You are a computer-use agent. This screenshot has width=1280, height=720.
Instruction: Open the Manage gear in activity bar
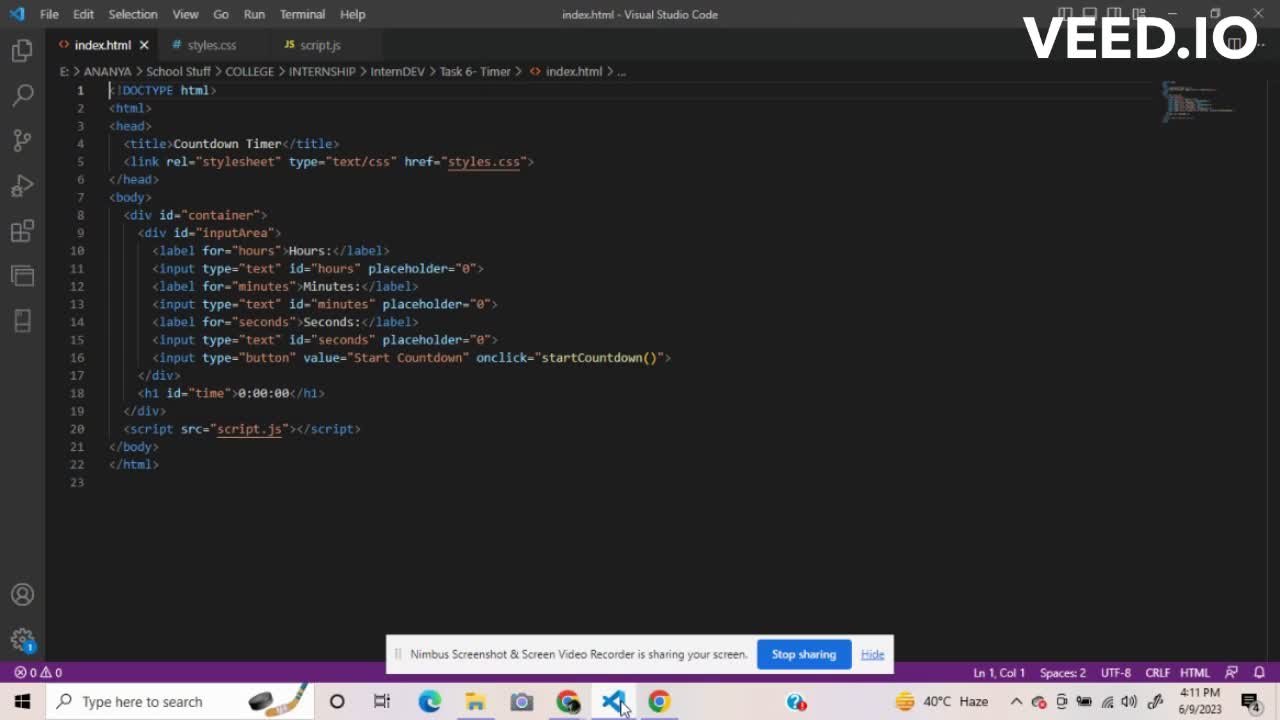[22, 640]
